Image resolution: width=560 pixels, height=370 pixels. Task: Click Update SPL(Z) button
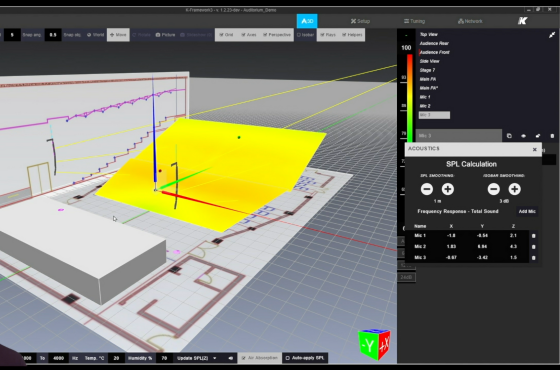[x=192, y=358]
